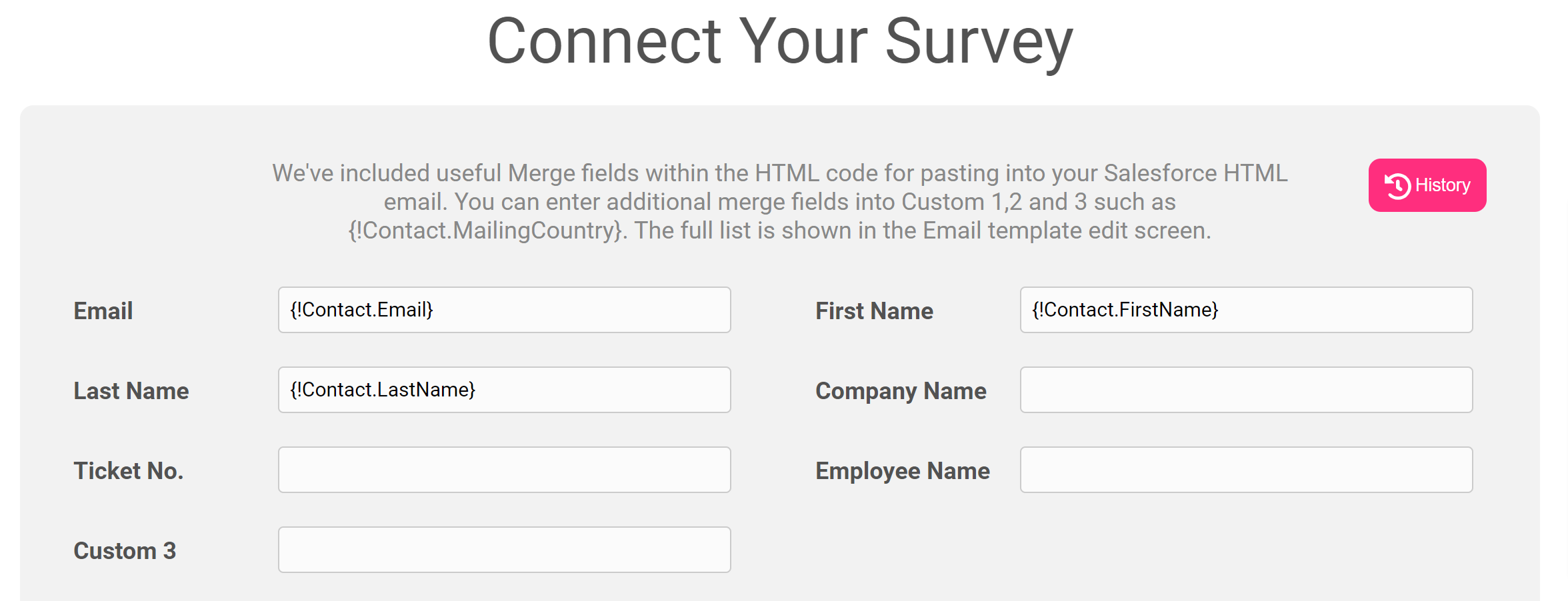Focus the Email merge field input
Viewport: 1568px width, 601px height.
point(505,310)
